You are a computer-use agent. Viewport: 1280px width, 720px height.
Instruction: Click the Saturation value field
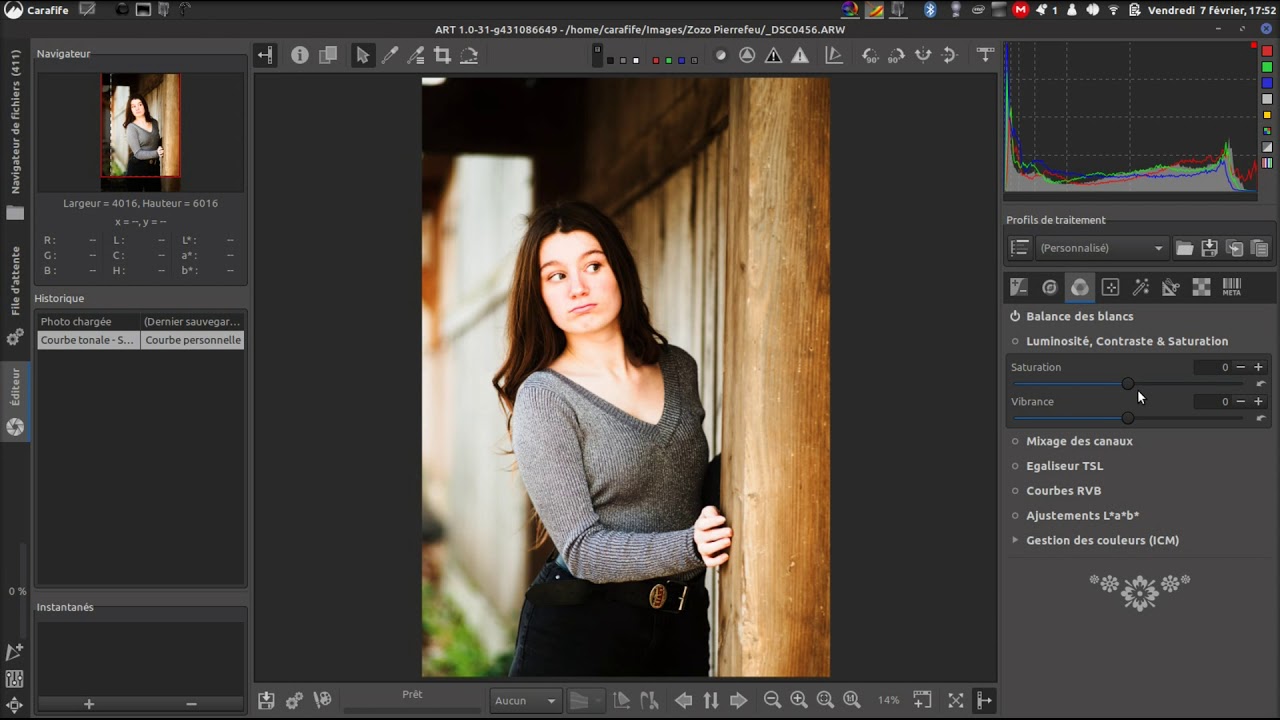tap(1212, 367)
